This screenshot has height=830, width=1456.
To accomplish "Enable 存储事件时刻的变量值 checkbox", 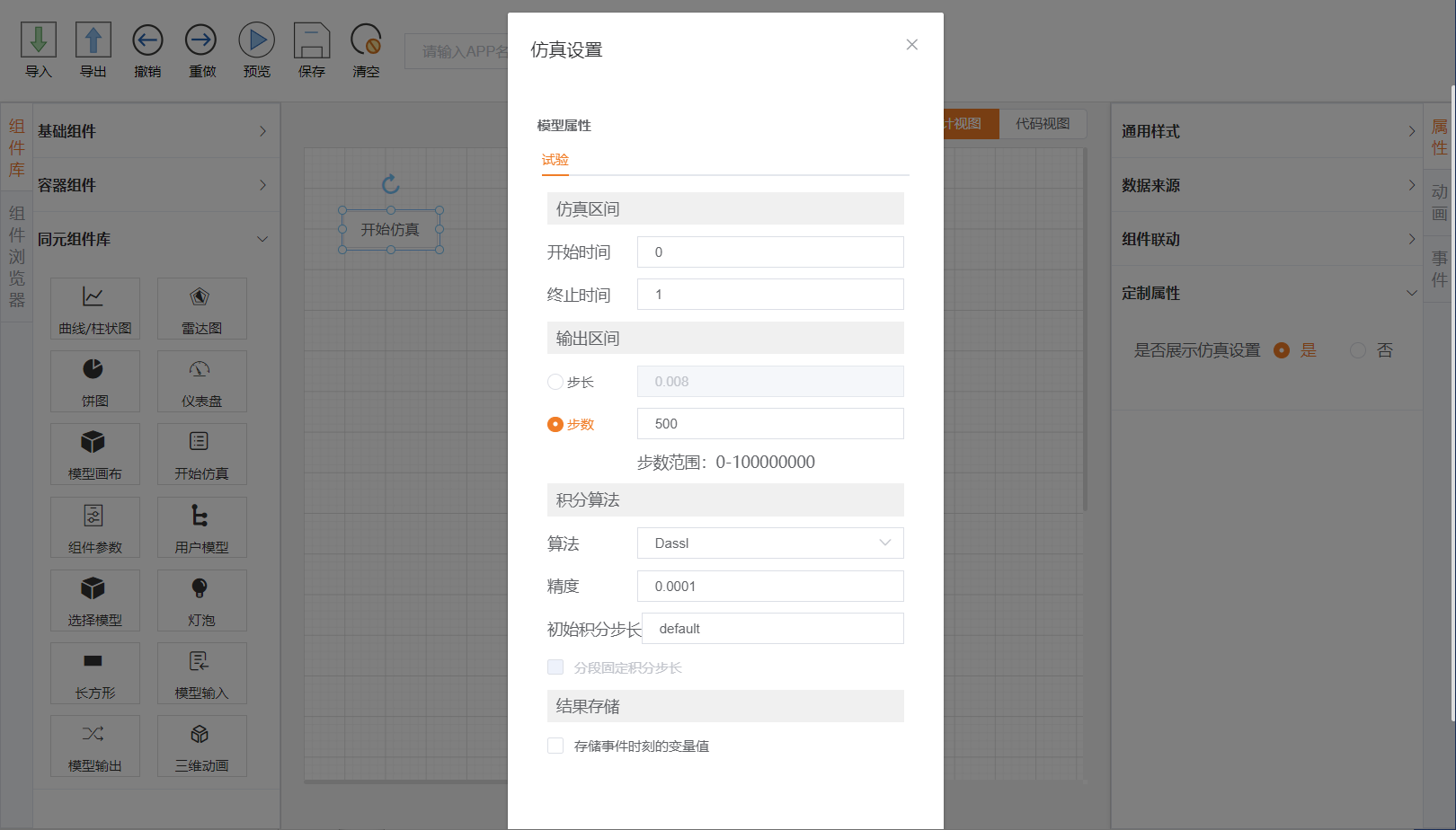I will 555,746.
